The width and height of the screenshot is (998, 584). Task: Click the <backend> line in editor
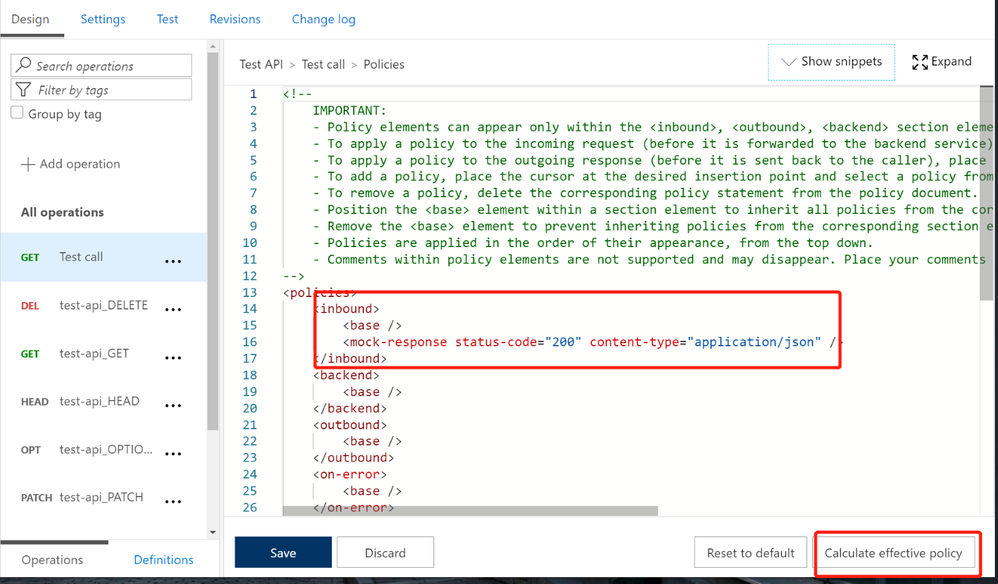[x=346, y=375]
